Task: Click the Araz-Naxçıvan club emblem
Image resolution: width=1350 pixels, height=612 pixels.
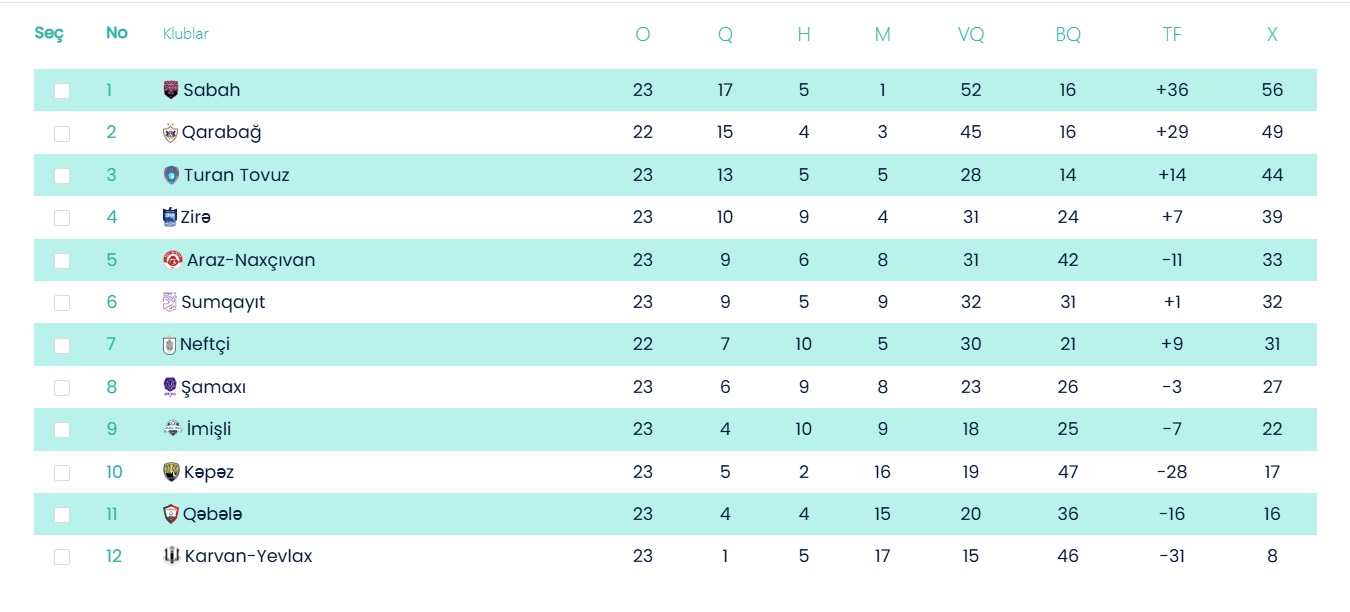Action: [x=173, y=260]
